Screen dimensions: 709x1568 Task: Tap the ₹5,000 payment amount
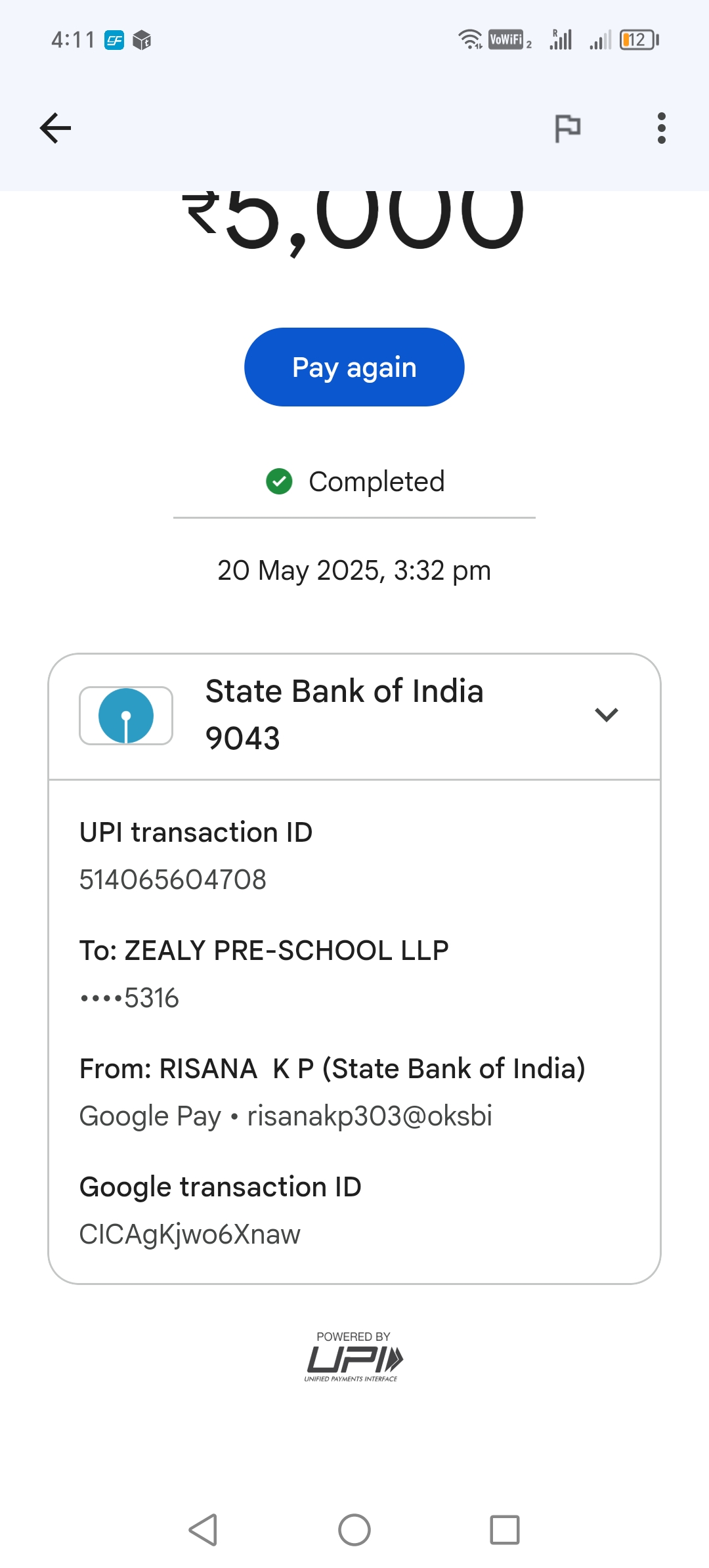click(x=354, y=217)
